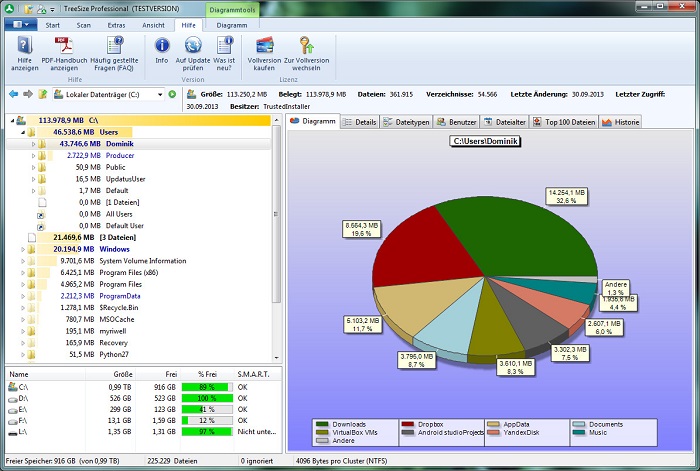Click the C:\ drive icon in drive list

(x=12, y=387)
